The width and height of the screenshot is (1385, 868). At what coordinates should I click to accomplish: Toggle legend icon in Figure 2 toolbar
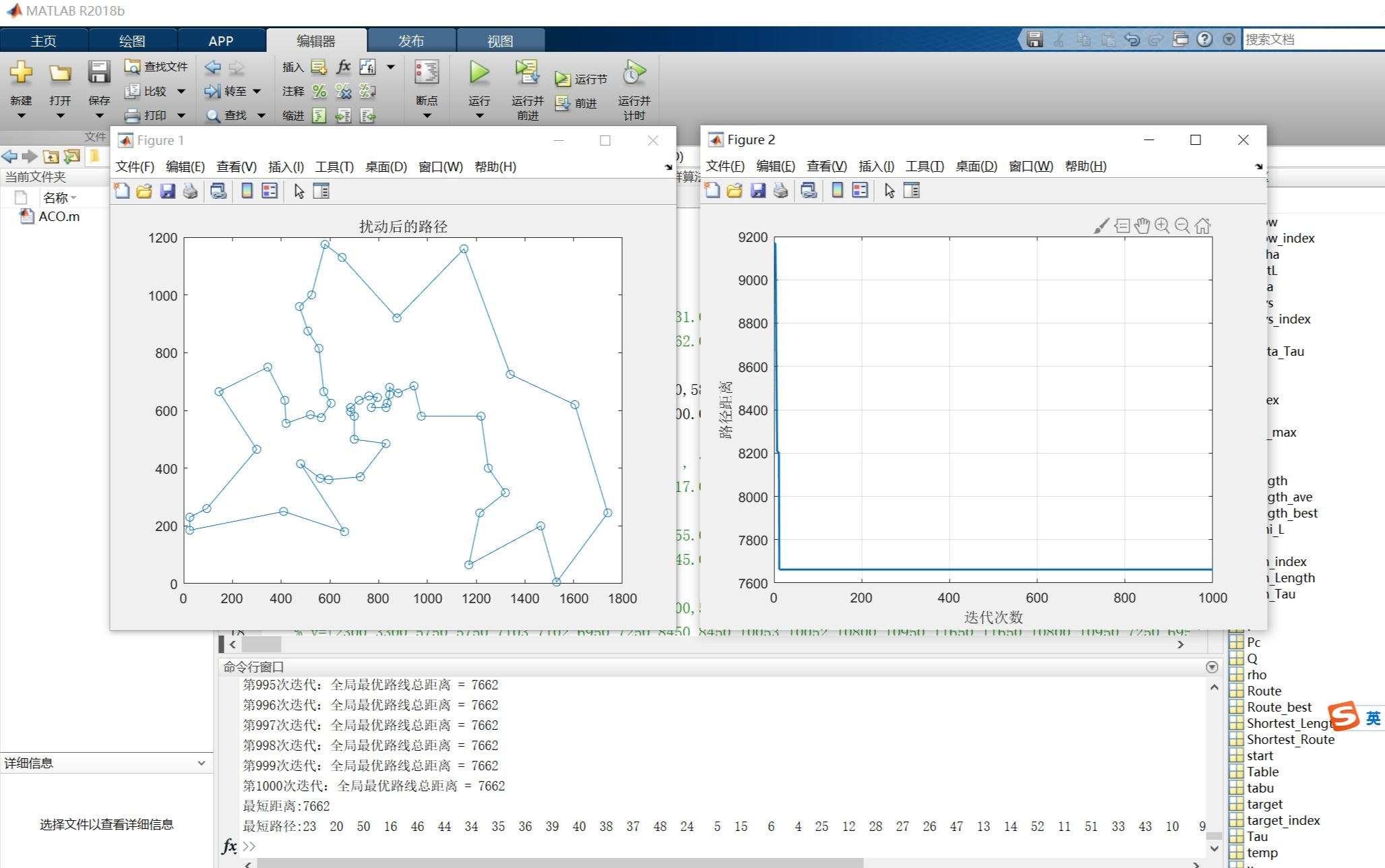click(x=860, y=191)
